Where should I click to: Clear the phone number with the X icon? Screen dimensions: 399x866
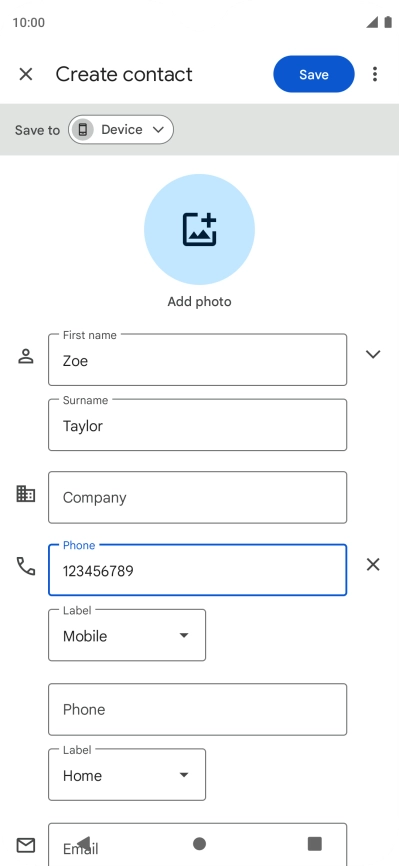coord(373,564)
